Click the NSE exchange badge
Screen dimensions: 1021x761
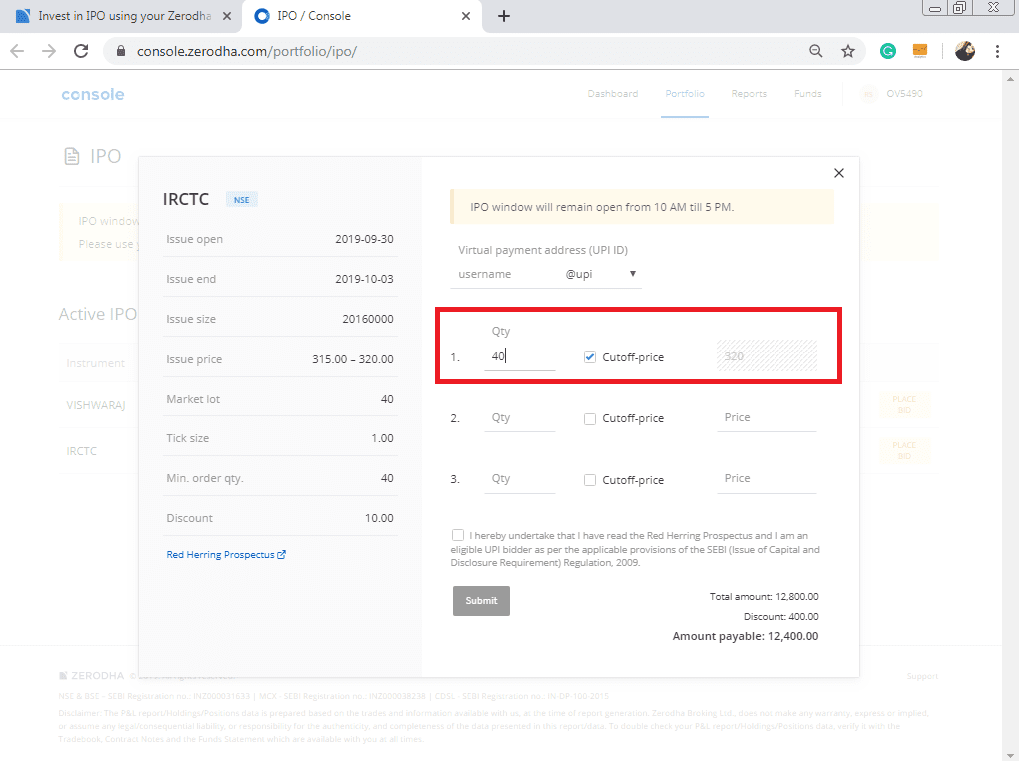tap(242, 200)
